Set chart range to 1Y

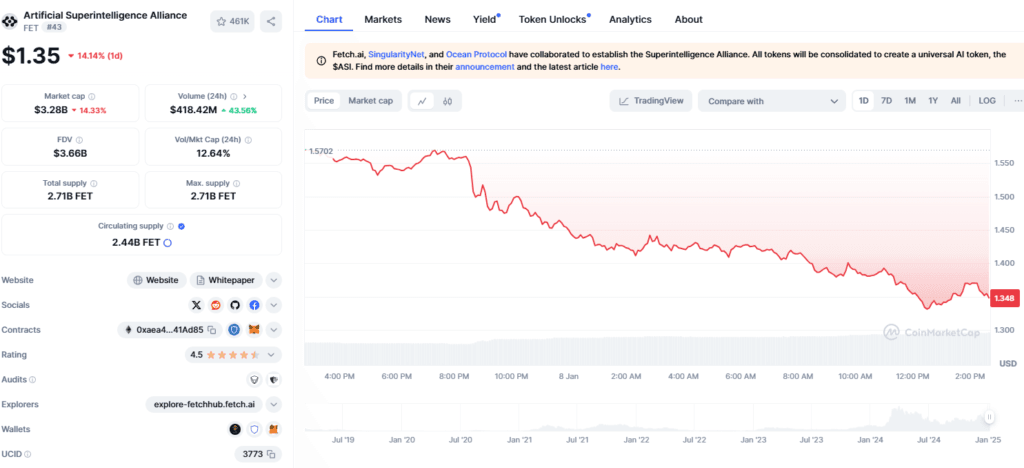point(933,101)
